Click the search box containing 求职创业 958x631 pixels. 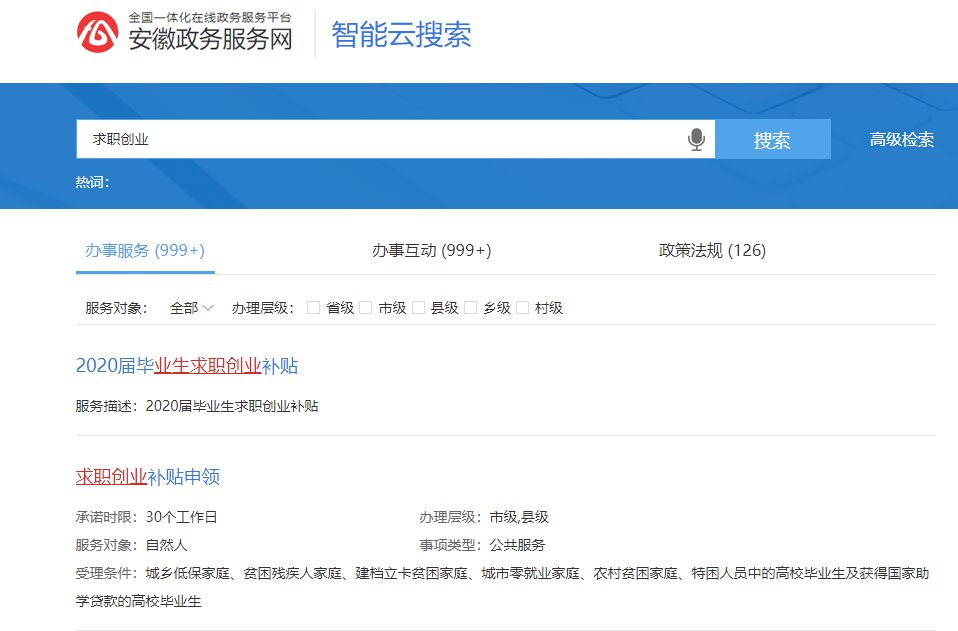(395, 139)
